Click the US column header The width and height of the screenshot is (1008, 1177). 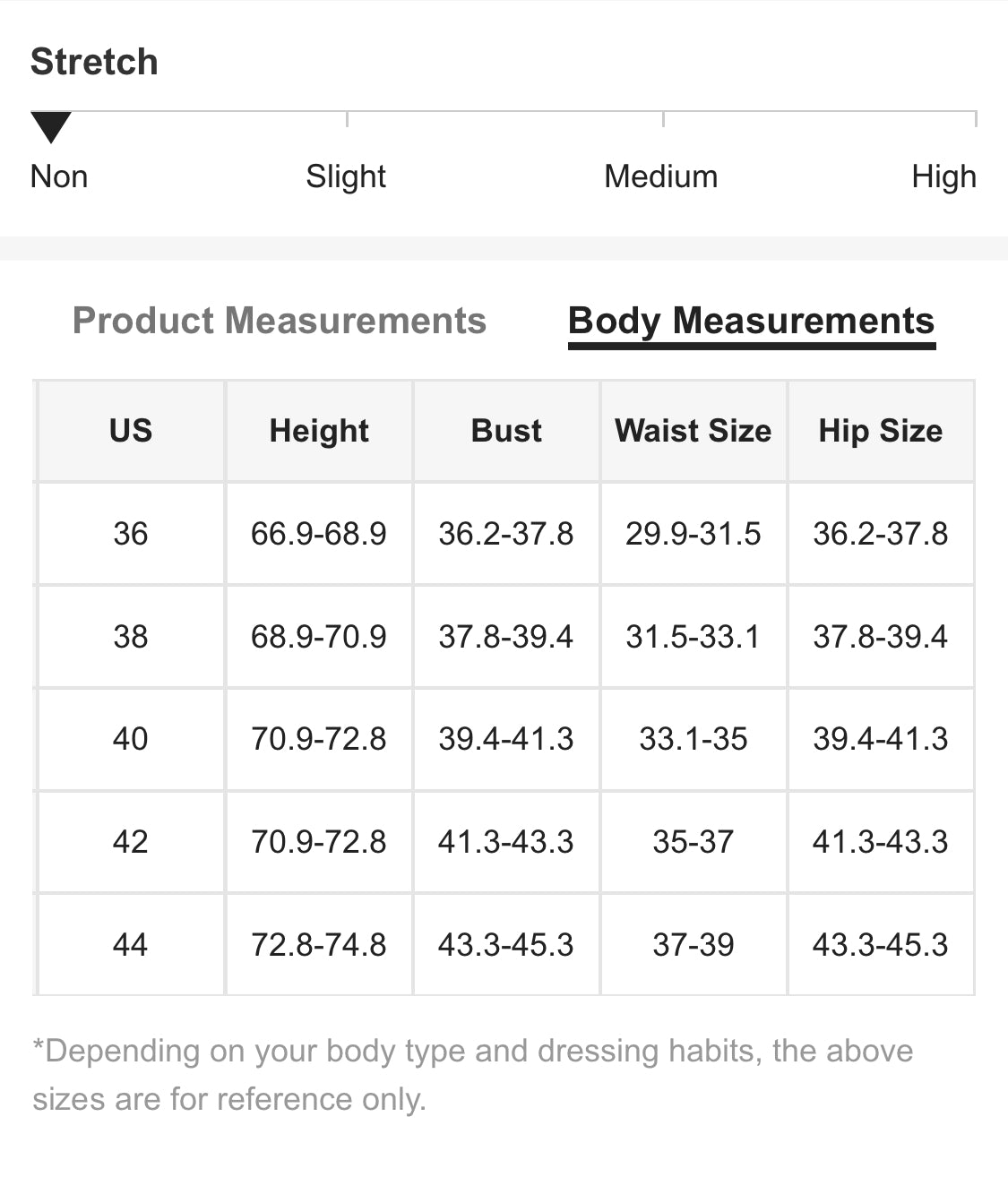(x=131, y=431)
